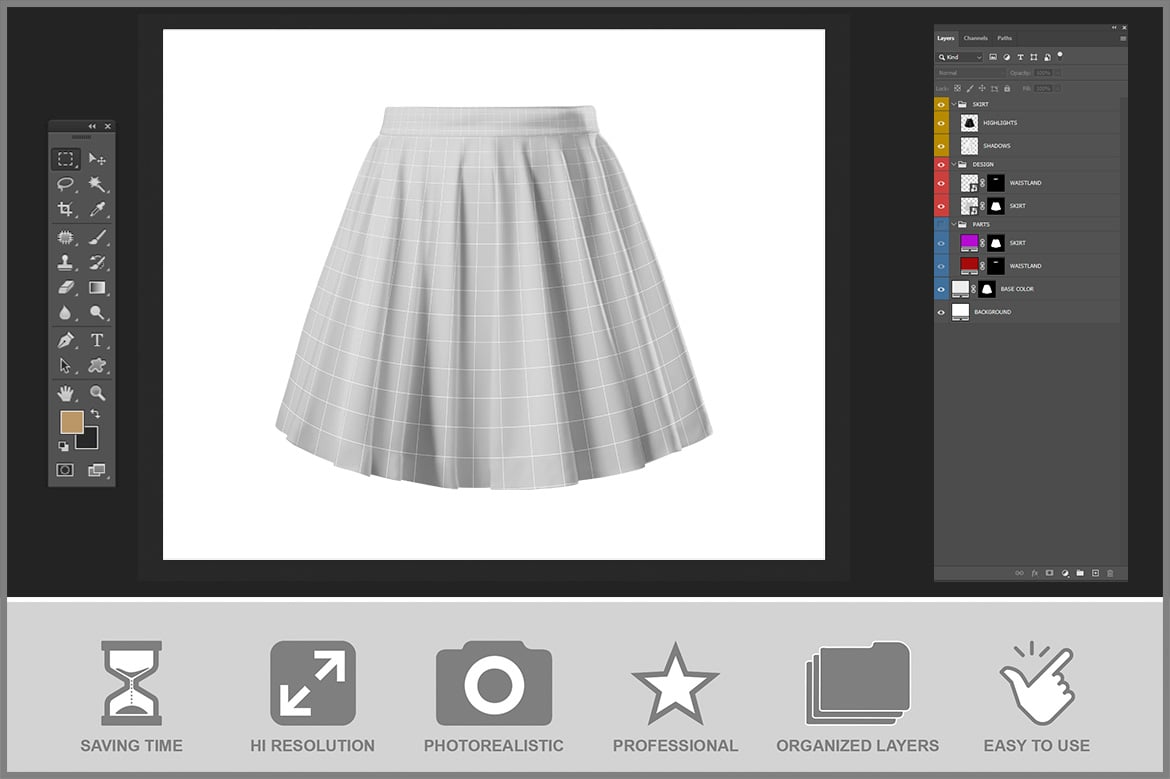Select the Path Selection arrow tool
Image resolution: width=1170 pixels, height=779 pixels.
click(66, 366)
